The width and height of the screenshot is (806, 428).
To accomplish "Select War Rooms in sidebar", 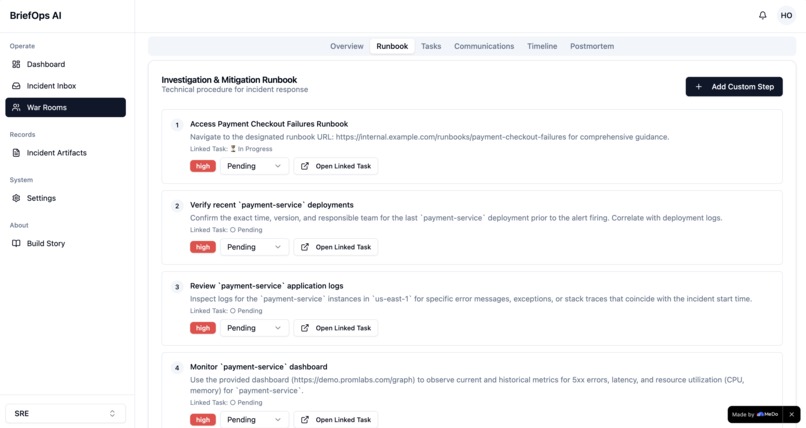I will (x=65, y=107).
